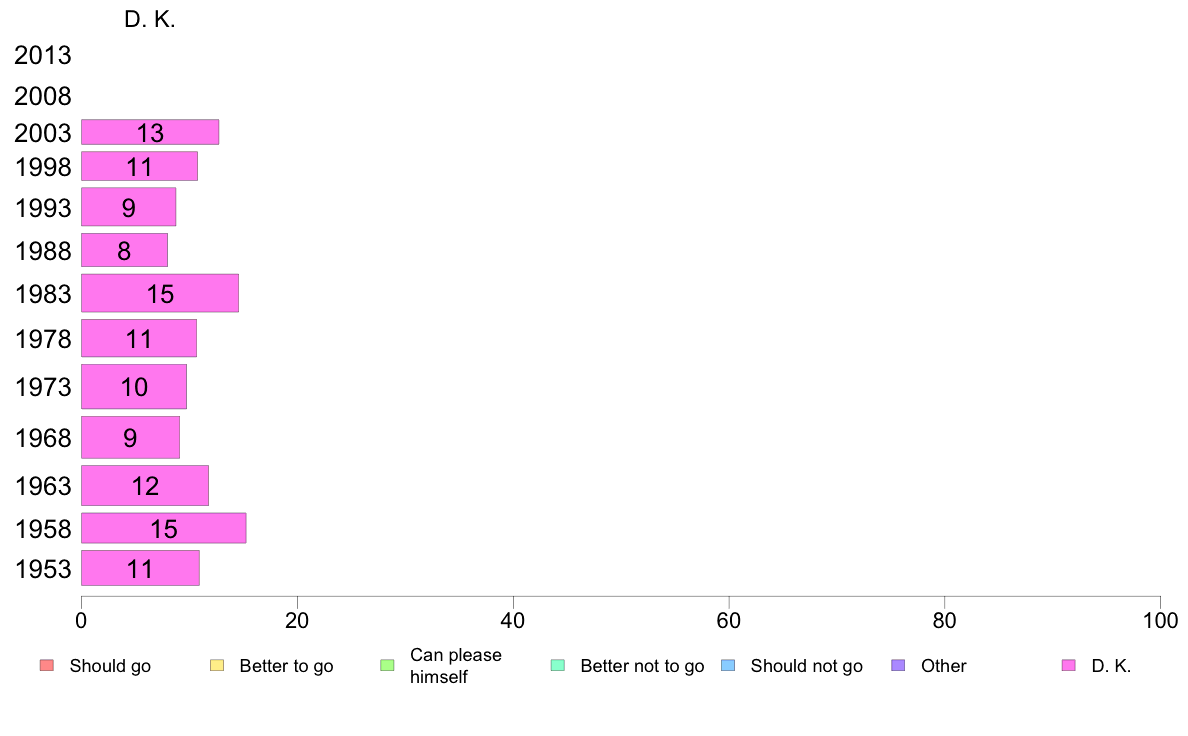Click the 2008 year label

[x=42, y=96]
